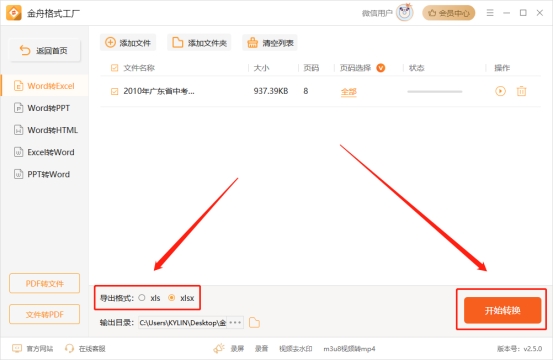Click the megaphone promotion icon in footer
The width and height of the screenshot is (554, 360).
click(219, 348)
